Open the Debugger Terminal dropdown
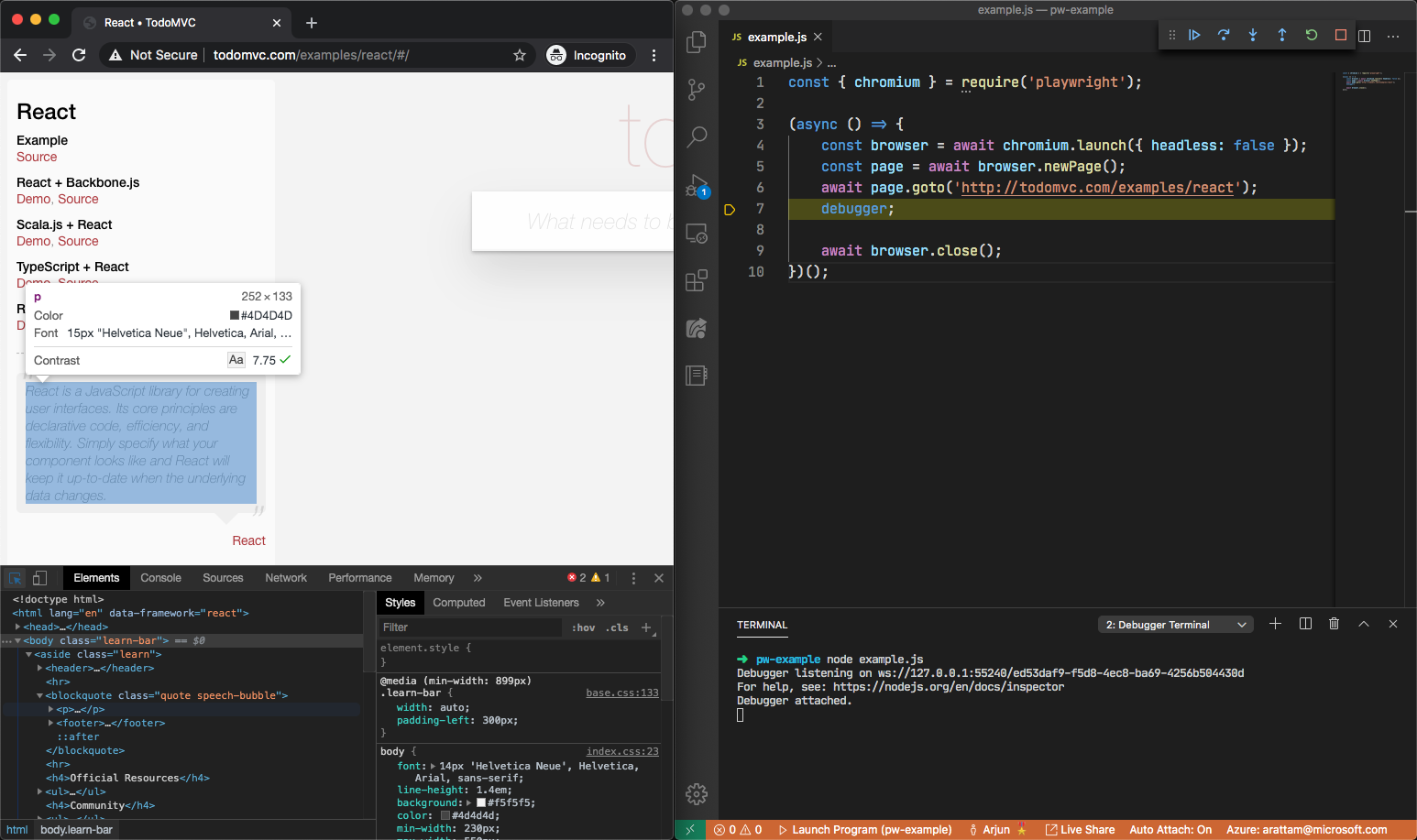This screenshot has width=1417, height=840. coord(1175,625)
